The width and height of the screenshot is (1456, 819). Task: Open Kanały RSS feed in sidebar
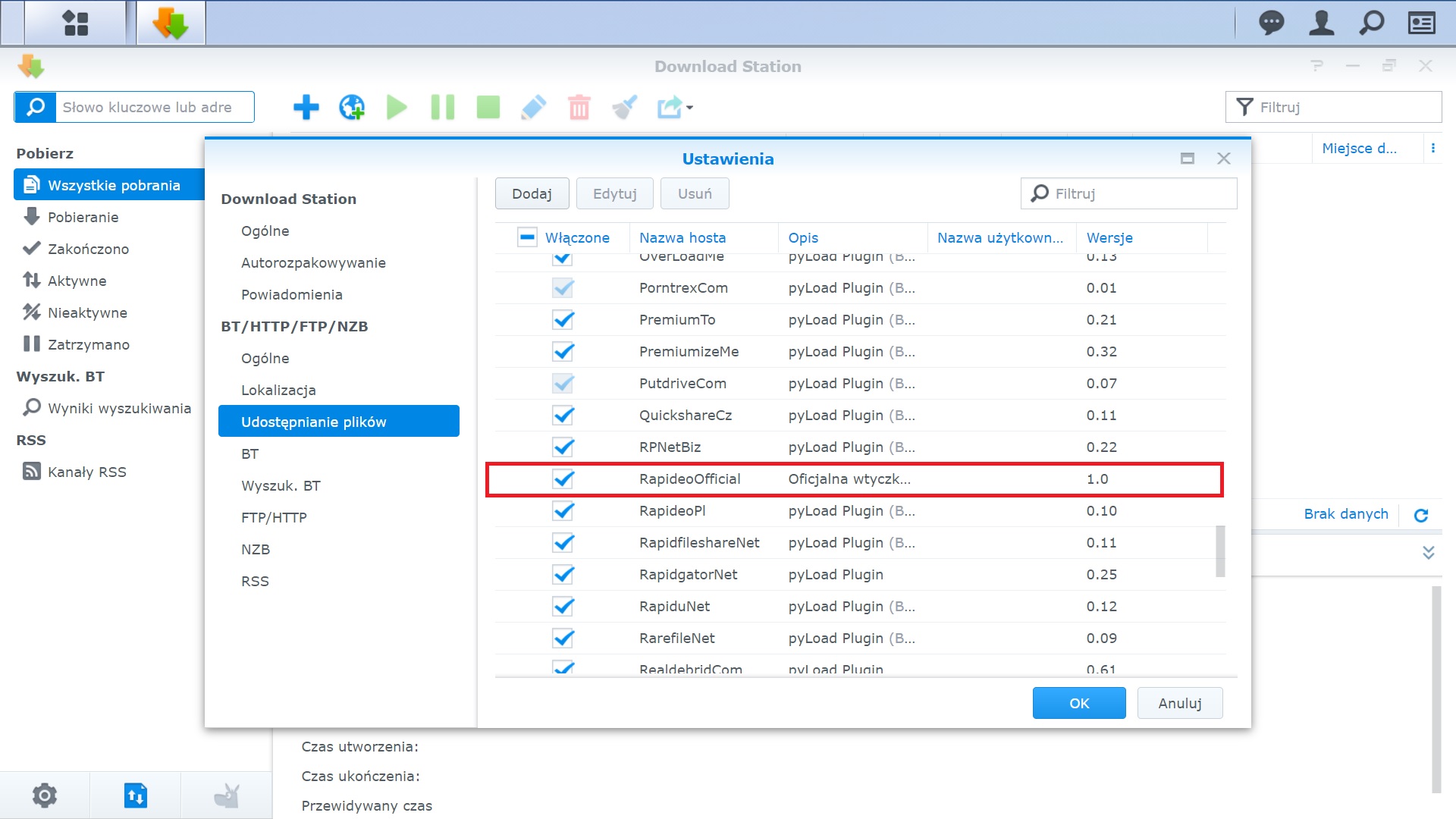pyautogui.click(x=86, y=472)
